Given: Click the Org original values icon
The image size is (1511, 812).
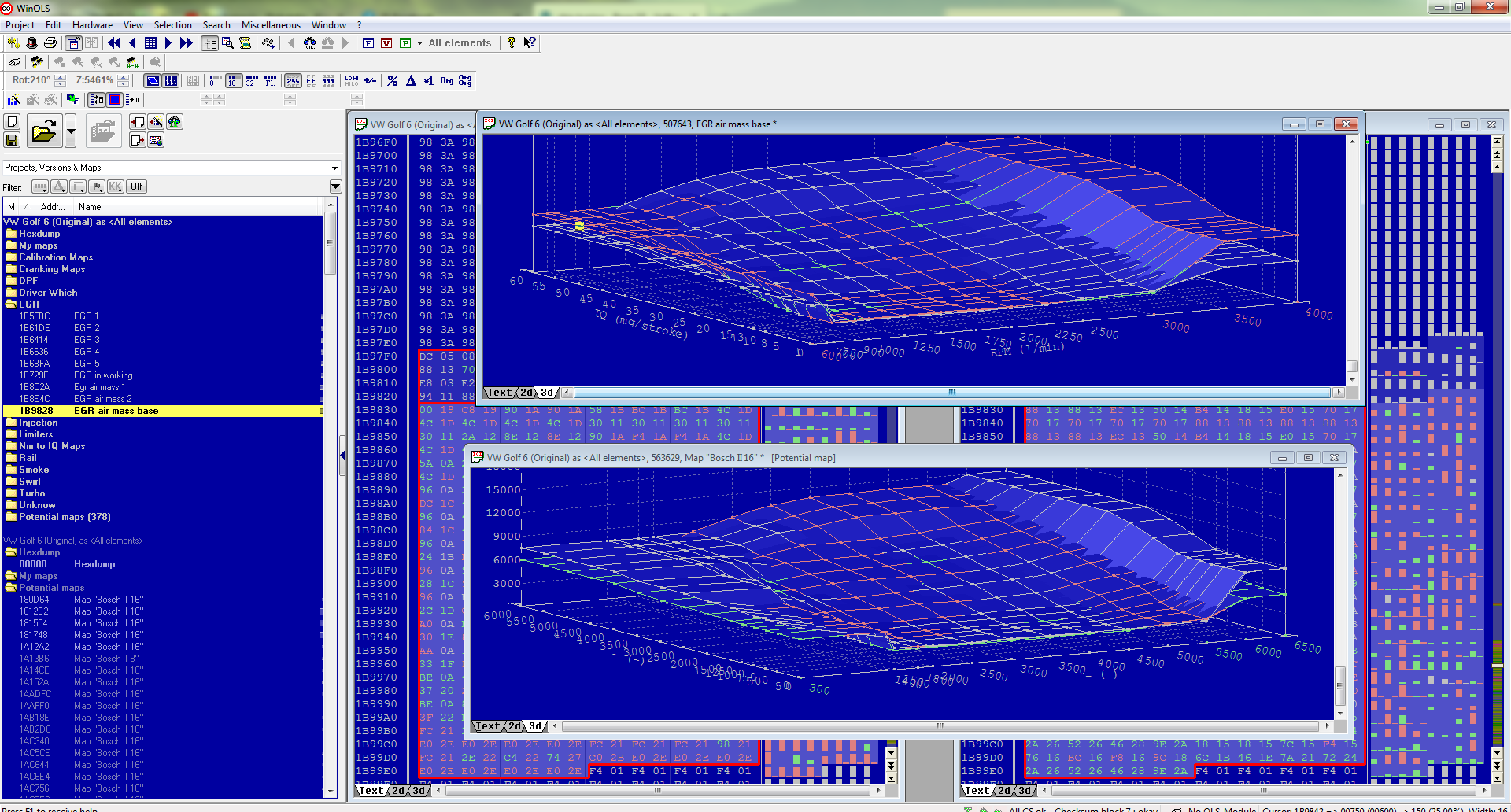Looking at the screenshot, I should (x=447, y=80).
